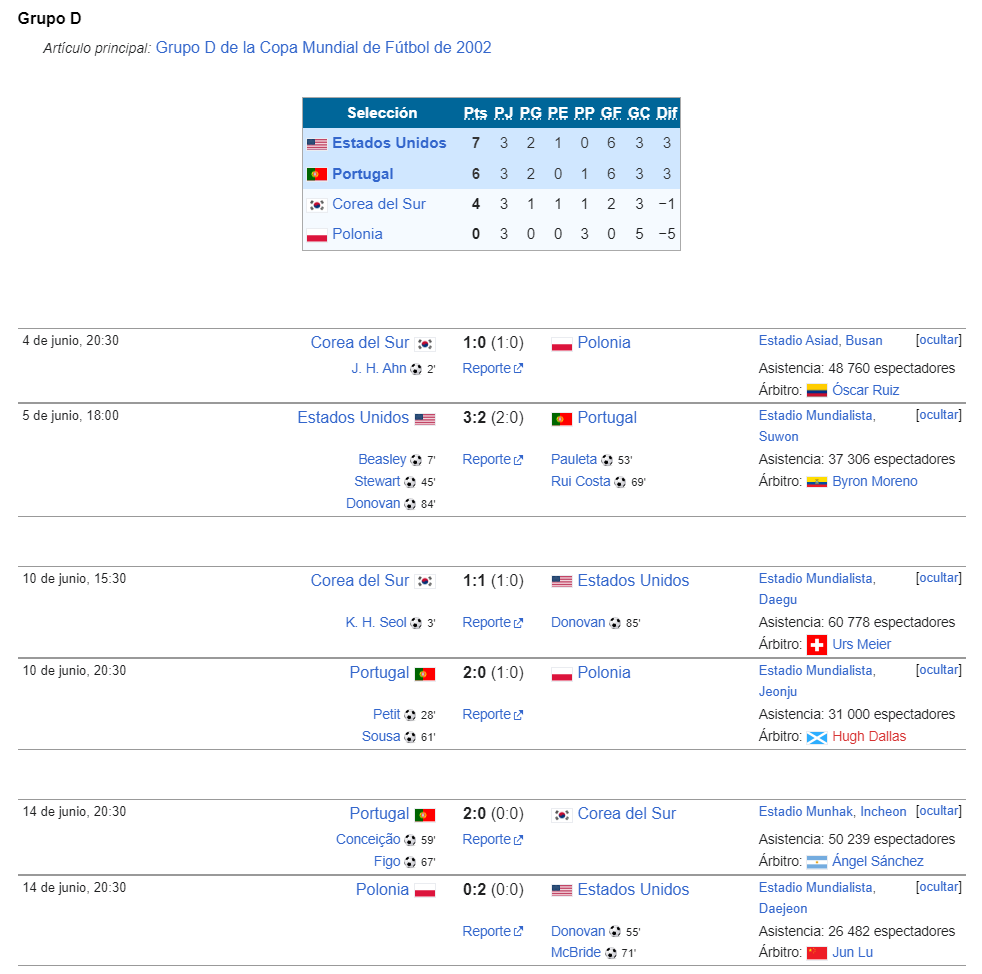Open the Donovan link in the 3:2 match
Image resolution: width=982 pixels, height=974 pixels.
click(373, 504)
